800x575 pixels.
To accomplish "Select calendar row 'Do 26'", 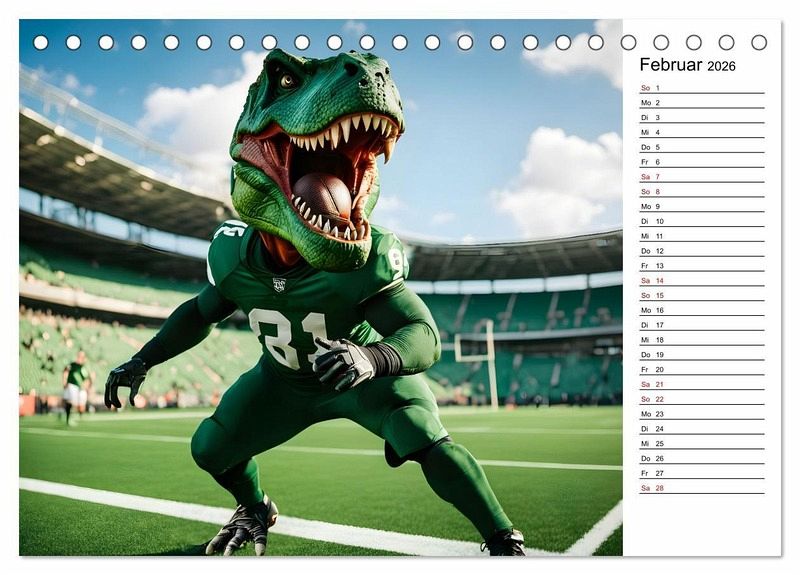I will (x=702, y=458).
